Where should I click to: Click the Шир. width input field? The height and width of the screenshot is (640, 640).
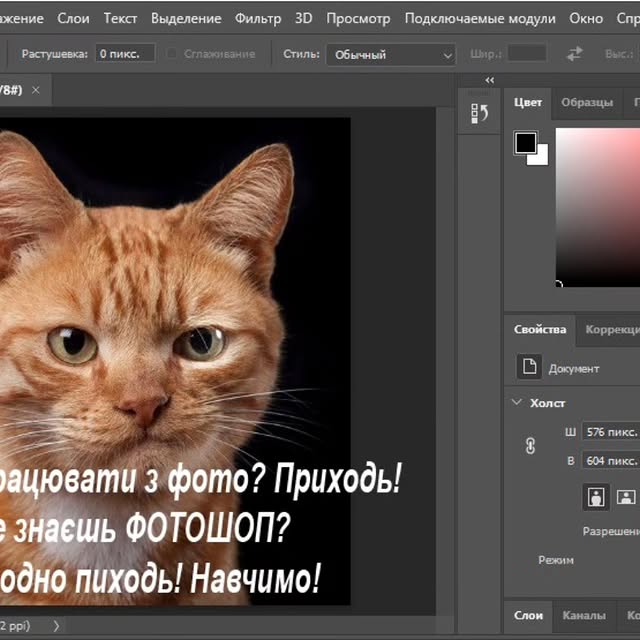pos(527,53)
